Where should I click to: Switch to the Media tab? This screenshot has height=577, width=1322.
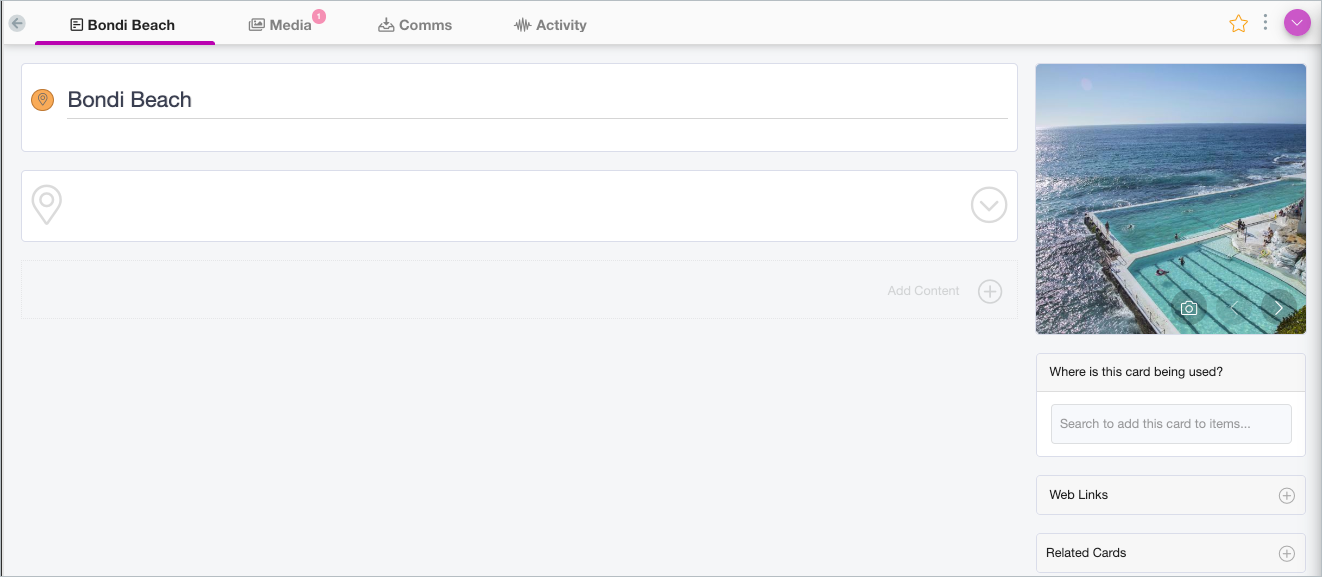280,25
